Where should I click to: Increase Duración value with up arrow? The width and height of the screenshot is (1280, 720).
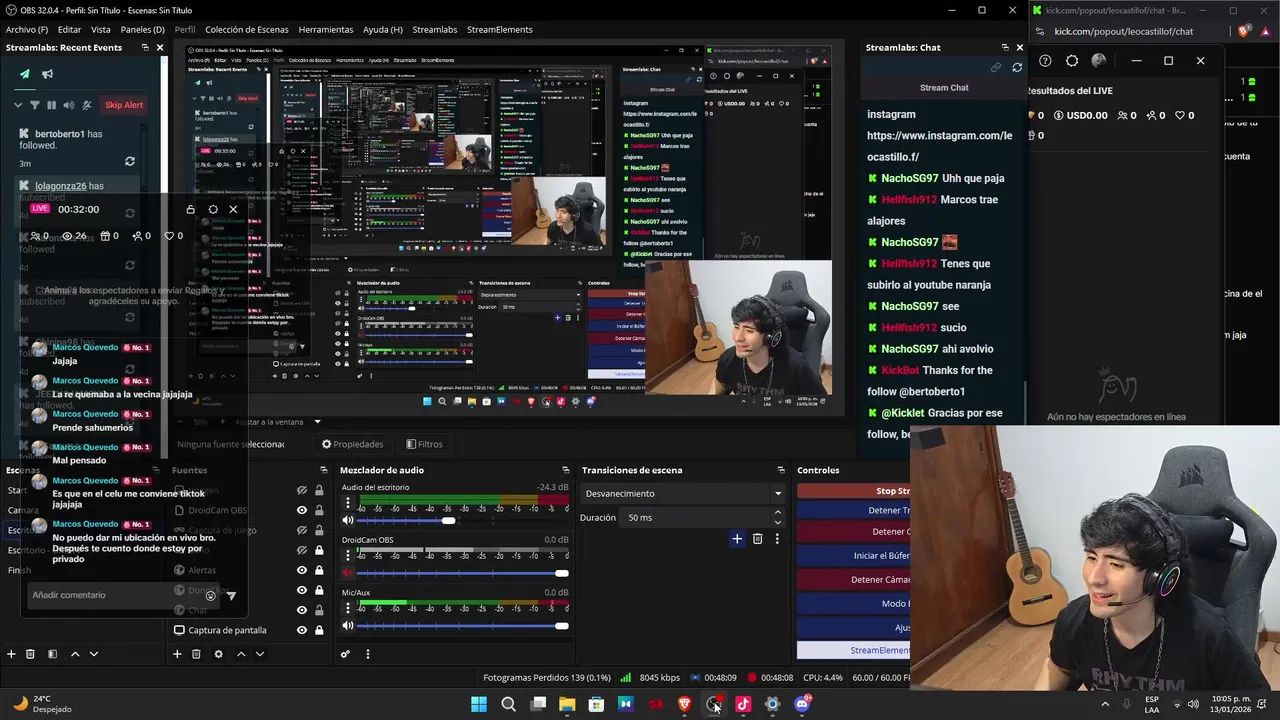(777, 512)
